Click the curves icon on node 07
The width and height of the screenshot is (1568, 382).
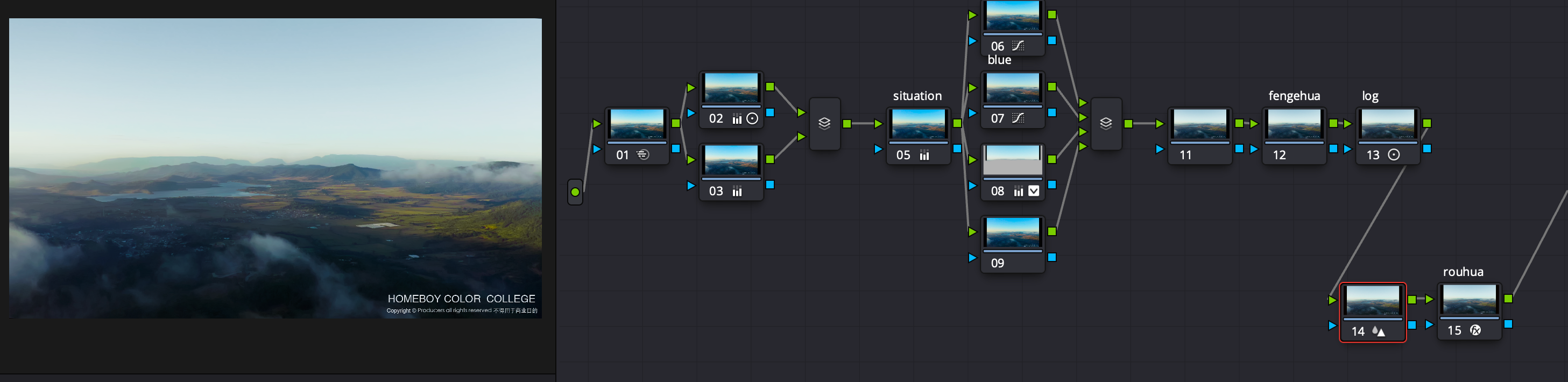tap(1018, 118)
